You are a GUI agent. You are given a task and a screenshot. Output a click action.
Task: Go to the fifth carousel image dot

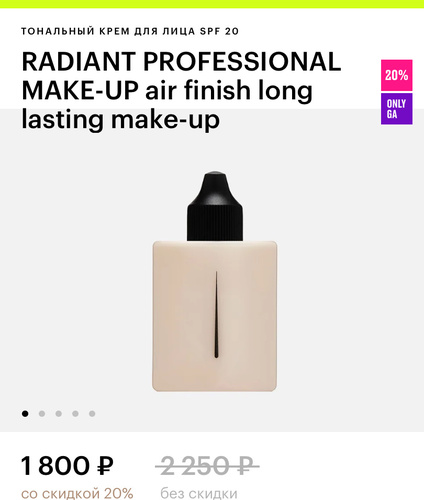click(92, 414)
